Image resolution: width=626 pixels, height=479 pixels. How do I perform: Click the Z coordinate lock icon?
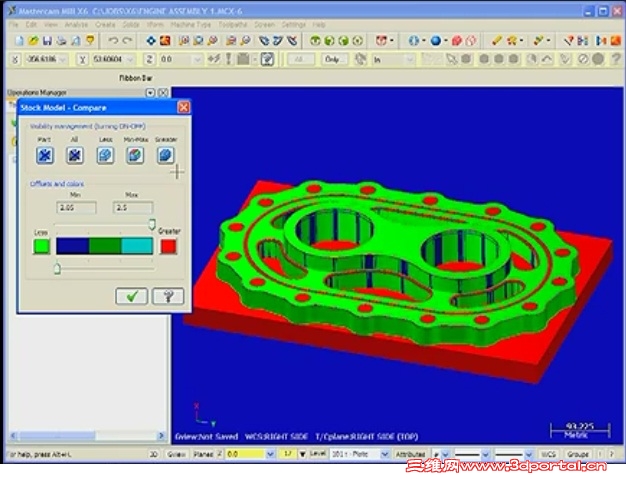coord(149,59)
